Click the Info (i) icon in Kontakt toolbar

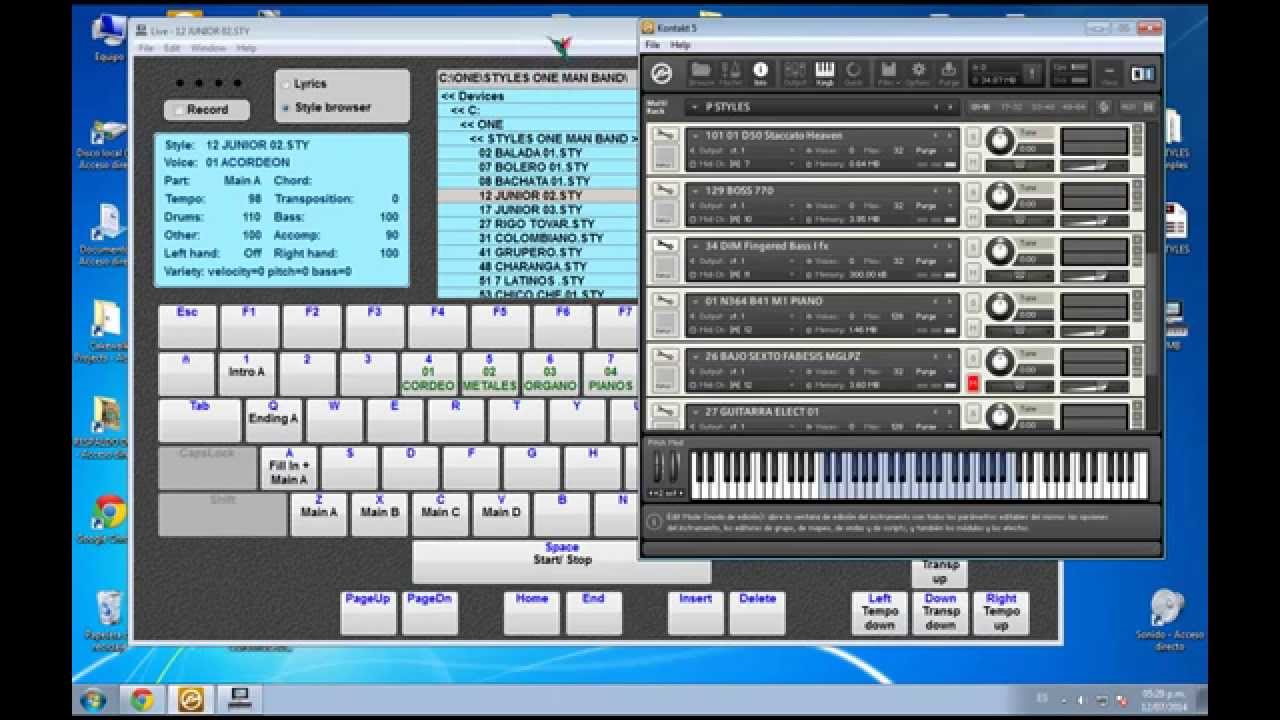coord(760,72)
